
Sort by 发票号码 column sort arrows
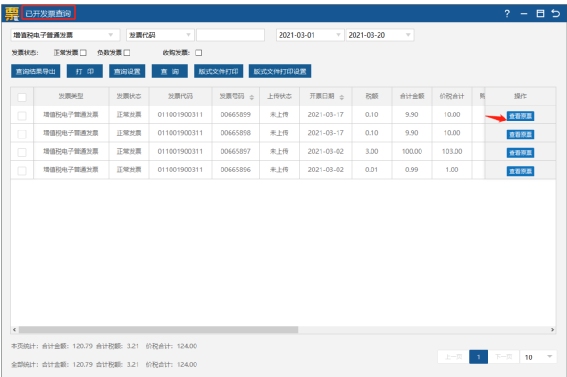[252, 97]
